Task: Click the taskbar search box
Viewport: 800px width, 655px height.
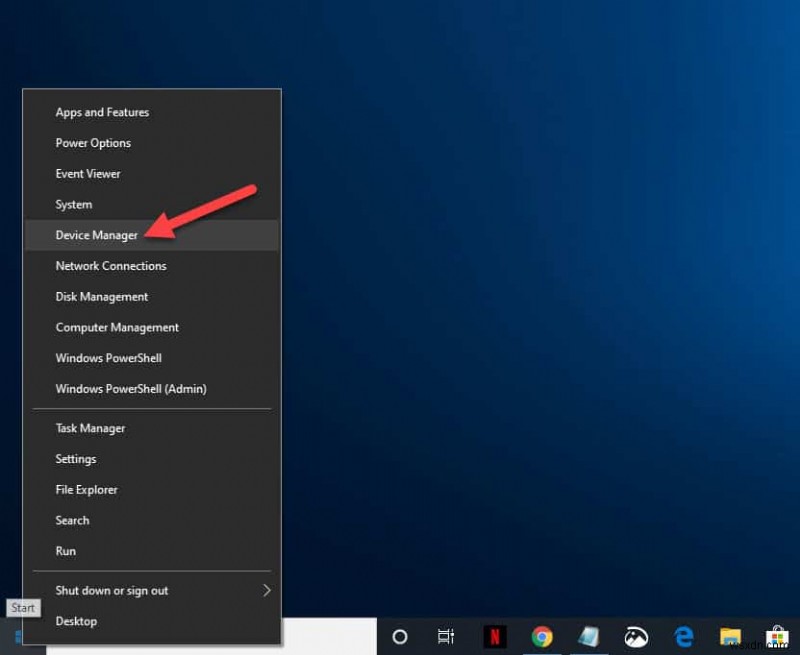Action: pyautogui.click(x=210, y=637)
